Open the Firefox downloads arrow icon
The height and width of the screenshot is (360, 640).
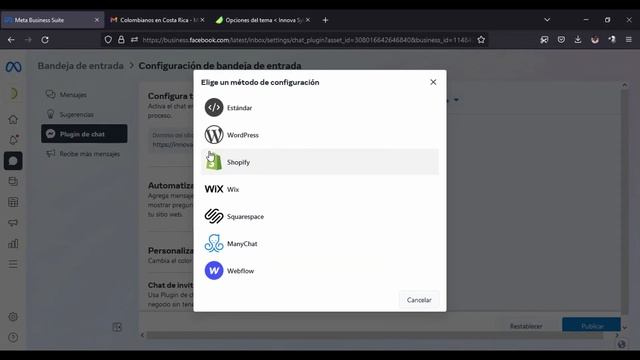click(578, 40)
